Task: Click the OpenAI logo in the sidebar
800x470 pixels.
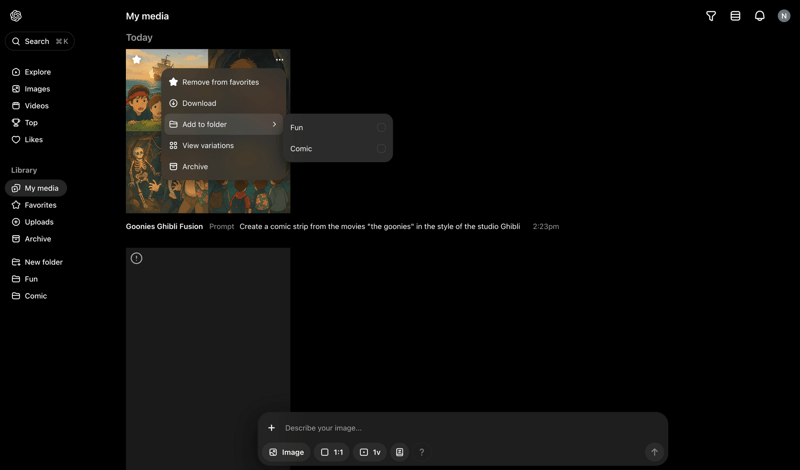Action: coord(16,16)
